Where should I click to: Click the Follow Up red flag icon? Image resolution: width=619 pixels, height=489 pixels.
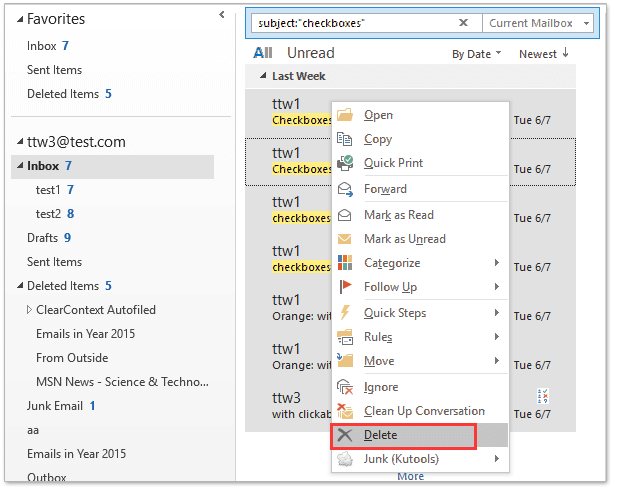coord(345,287)
